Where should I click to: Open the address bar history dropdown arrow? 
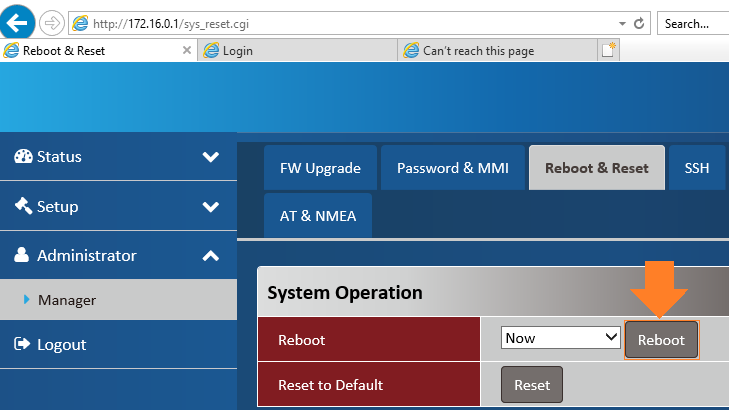(x=621, y=23)
